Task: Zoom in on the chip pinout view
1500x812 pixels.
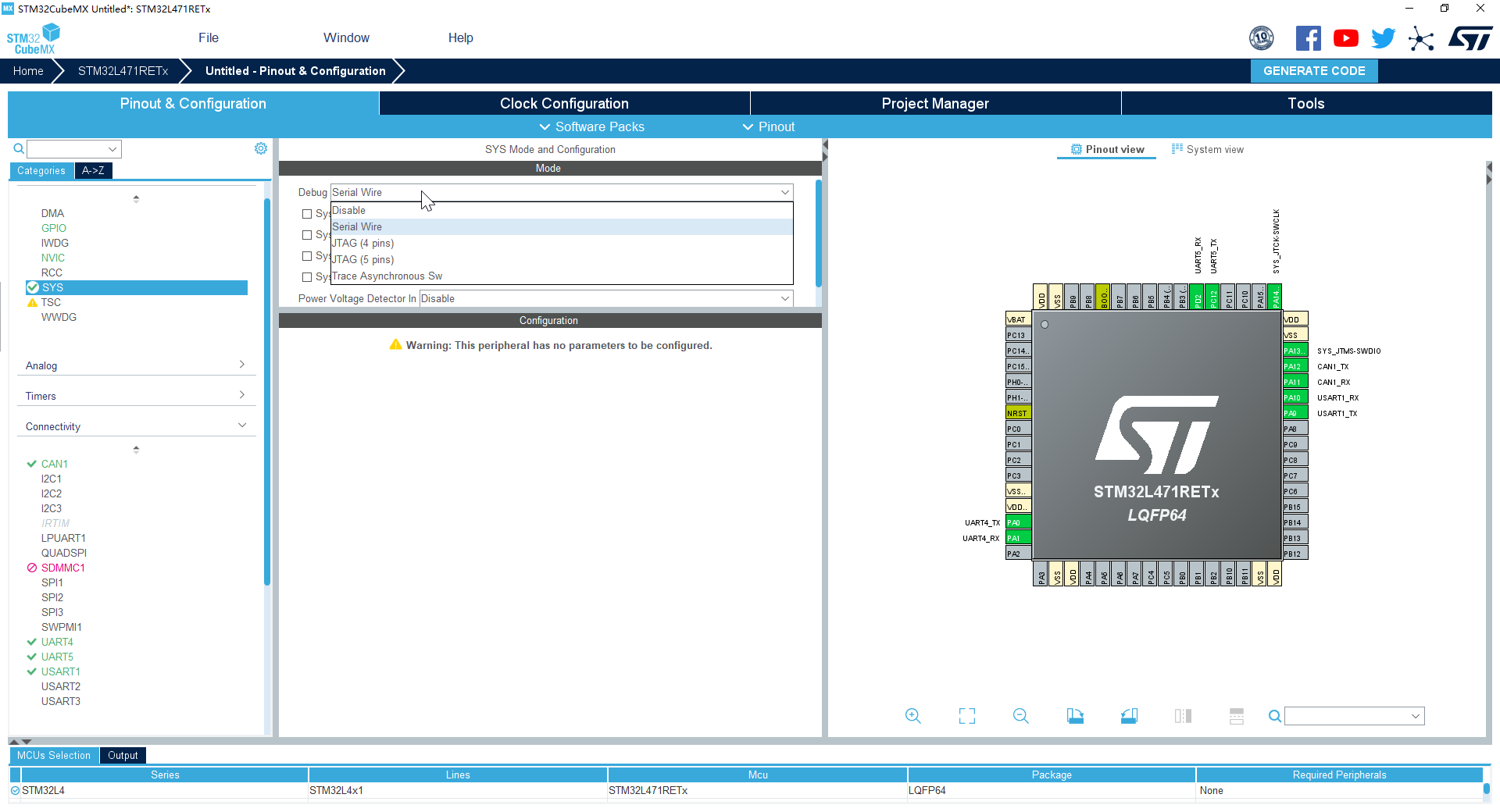Action: [x=912, y=716]
